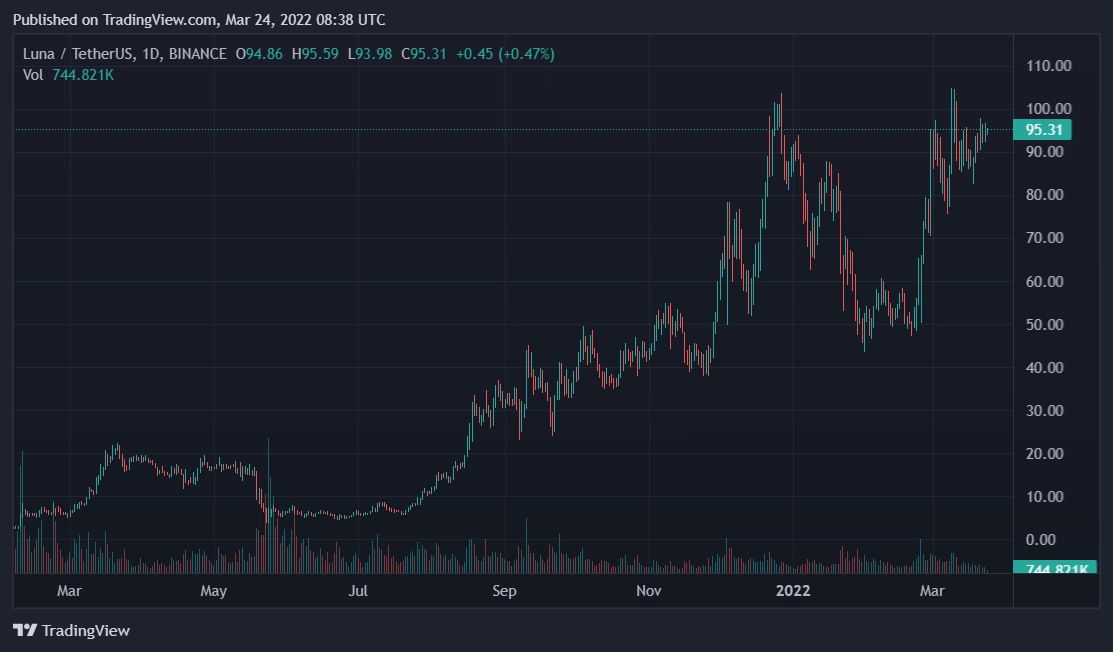This screenshot has height=652, width=1113.
Task: Select the 2022 label on the time axis
Action: coord(792,591)
